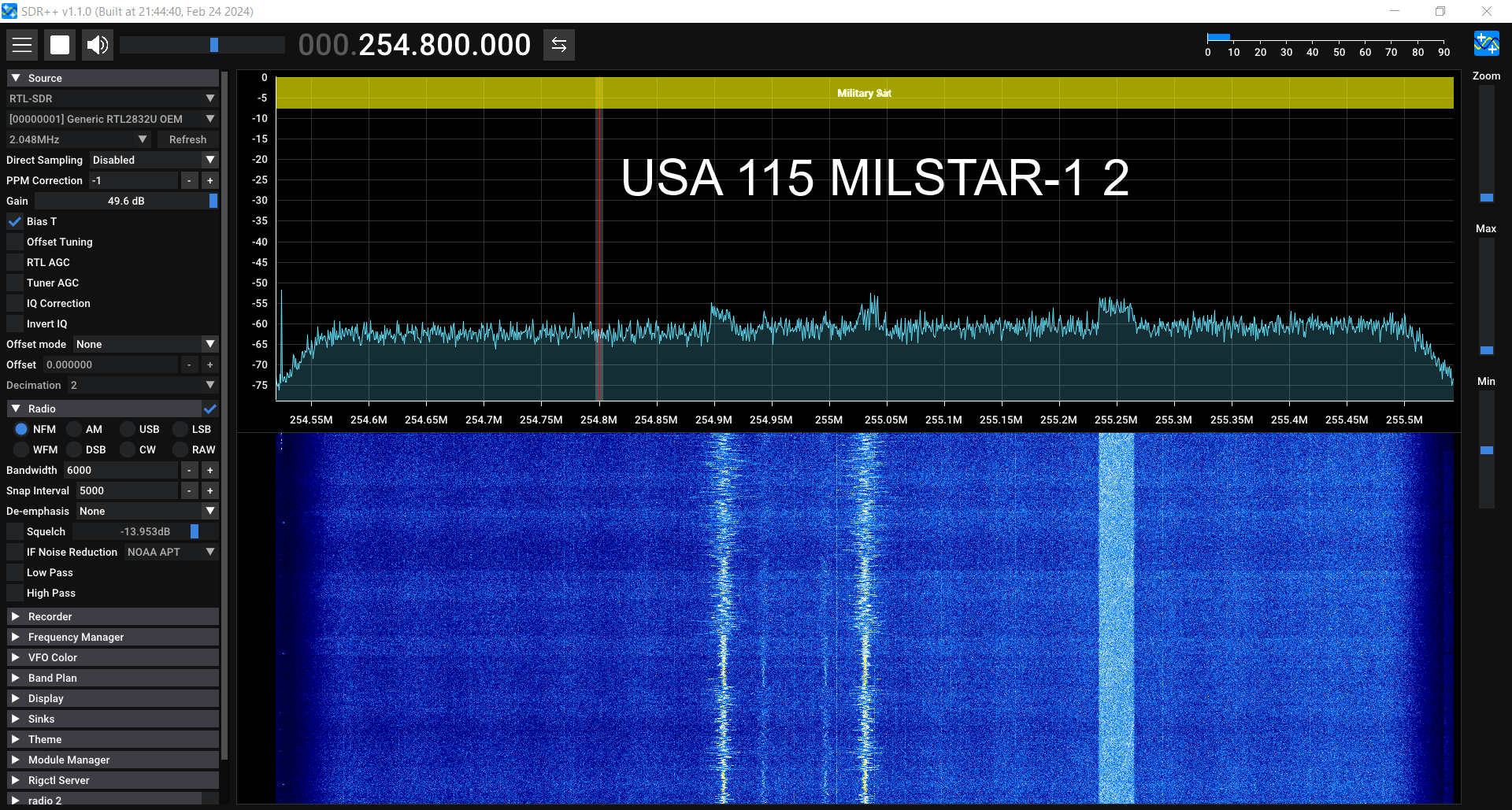Select the DSB demodulation mode

click(x=74, y=449)
